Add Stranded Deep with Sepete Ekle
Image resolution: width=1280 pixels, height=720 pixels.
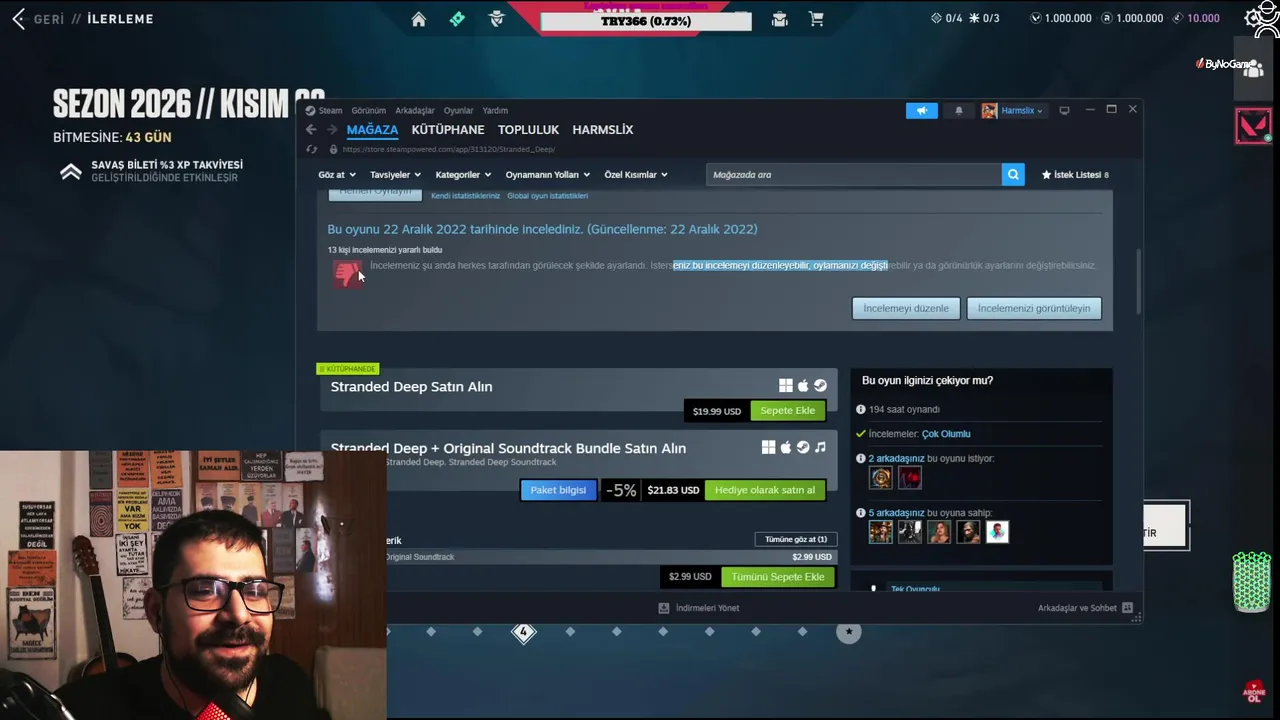[788, 411]
